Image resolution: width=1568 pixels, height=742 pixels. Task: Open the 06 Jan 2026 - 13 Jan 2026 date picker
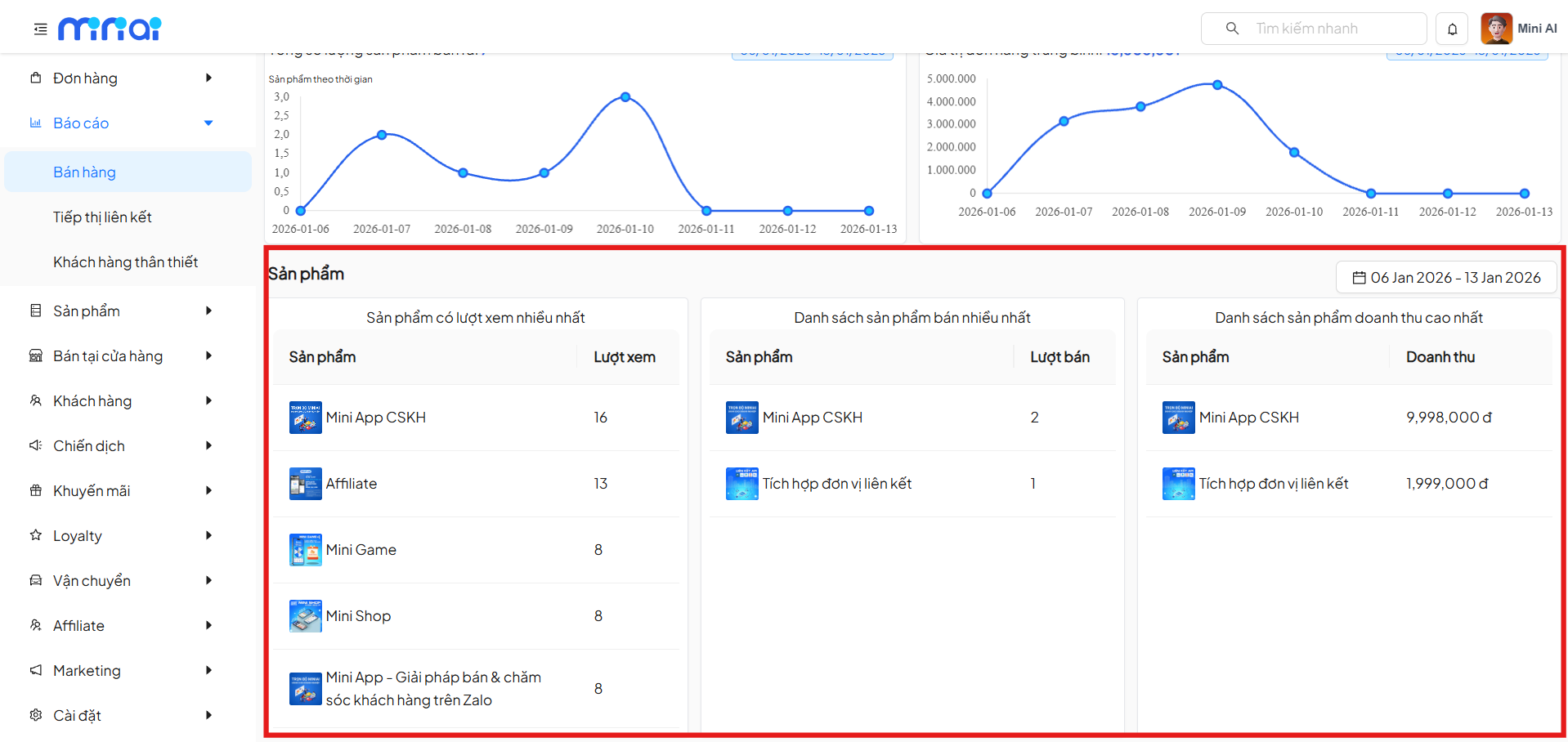coord(1445,278)
